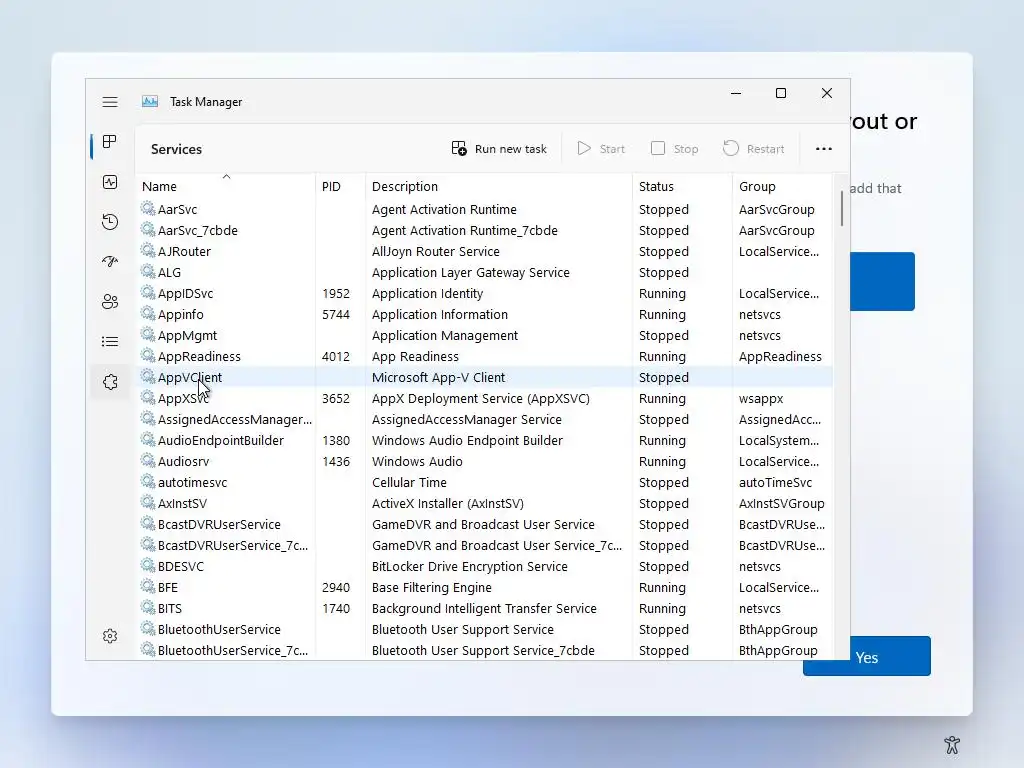This screenshot has width=1024, height=768.
Task: Click the gear icon beside Audiosrv
Action: click(148, 461)
